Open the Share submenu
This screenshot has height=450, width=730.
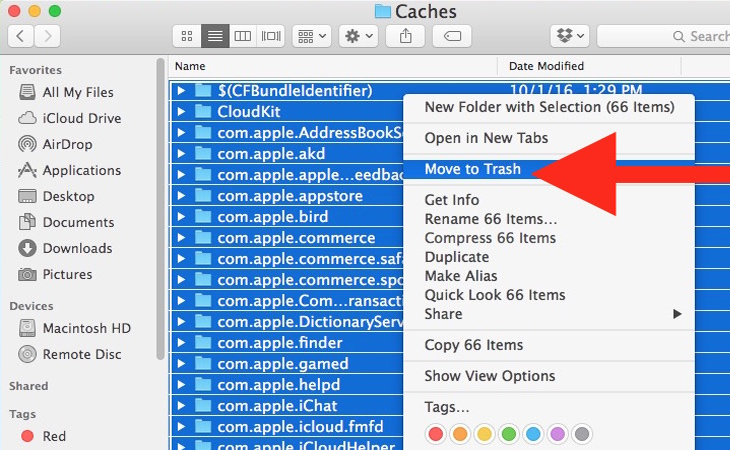[x=549, y=314]
